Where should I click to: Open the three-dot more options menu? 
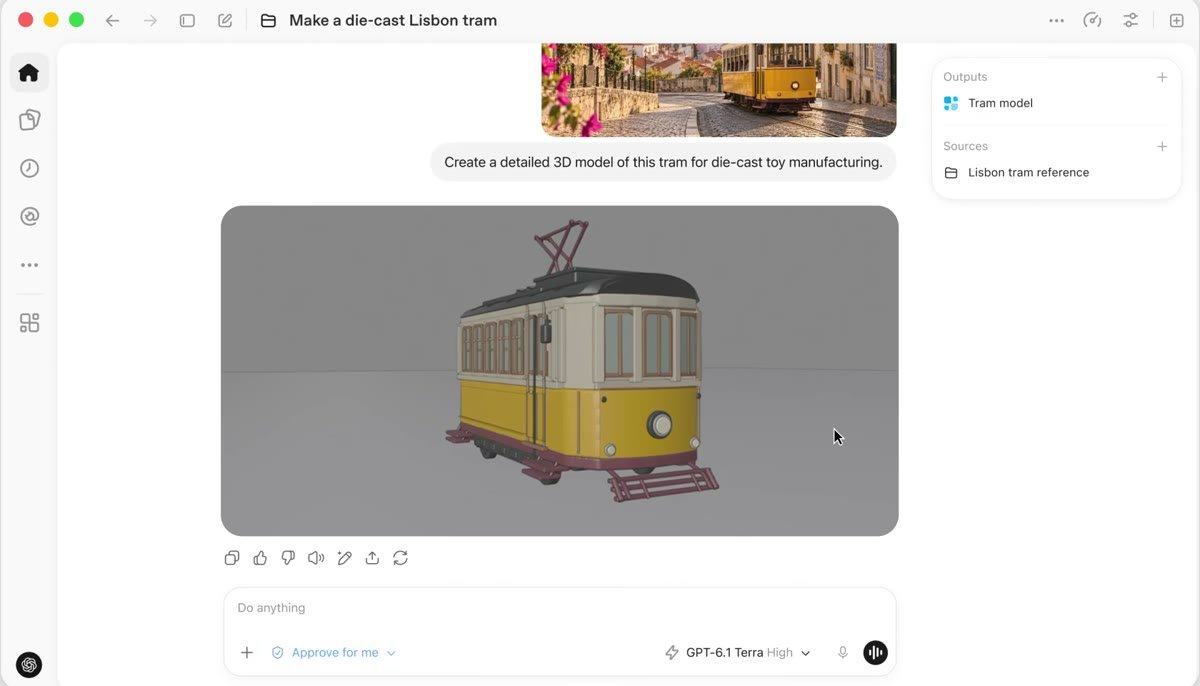point(1056,20)
